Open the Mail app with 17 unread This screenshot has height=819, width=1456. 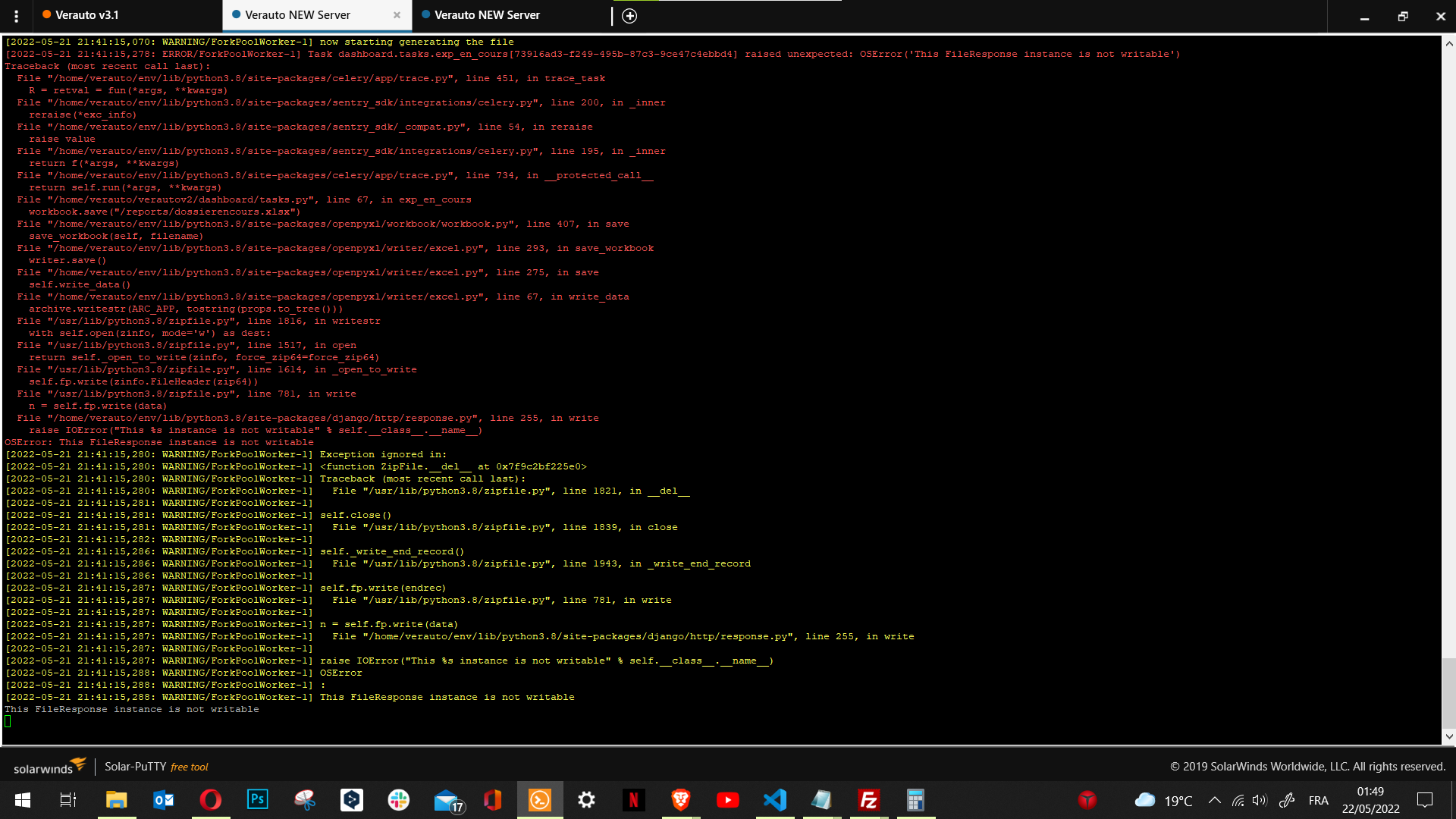(447, 800)
